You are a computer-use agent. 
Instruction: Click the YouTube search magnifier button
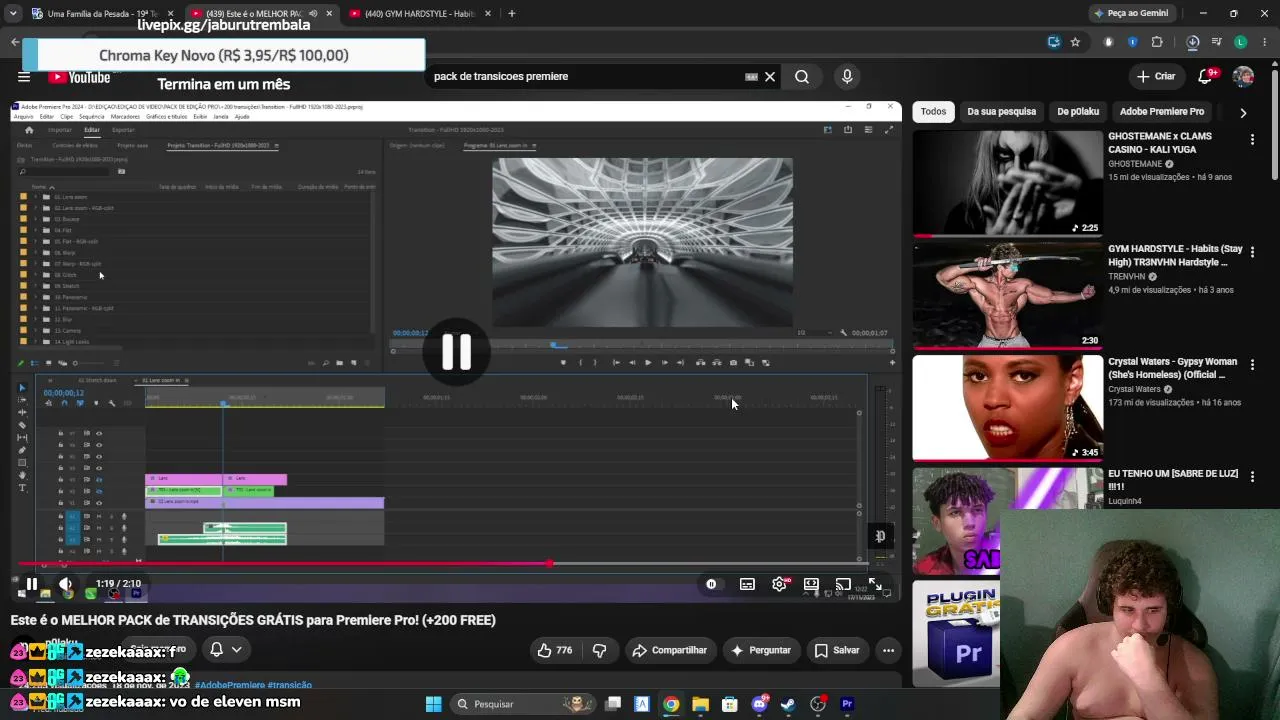(802, 77)
